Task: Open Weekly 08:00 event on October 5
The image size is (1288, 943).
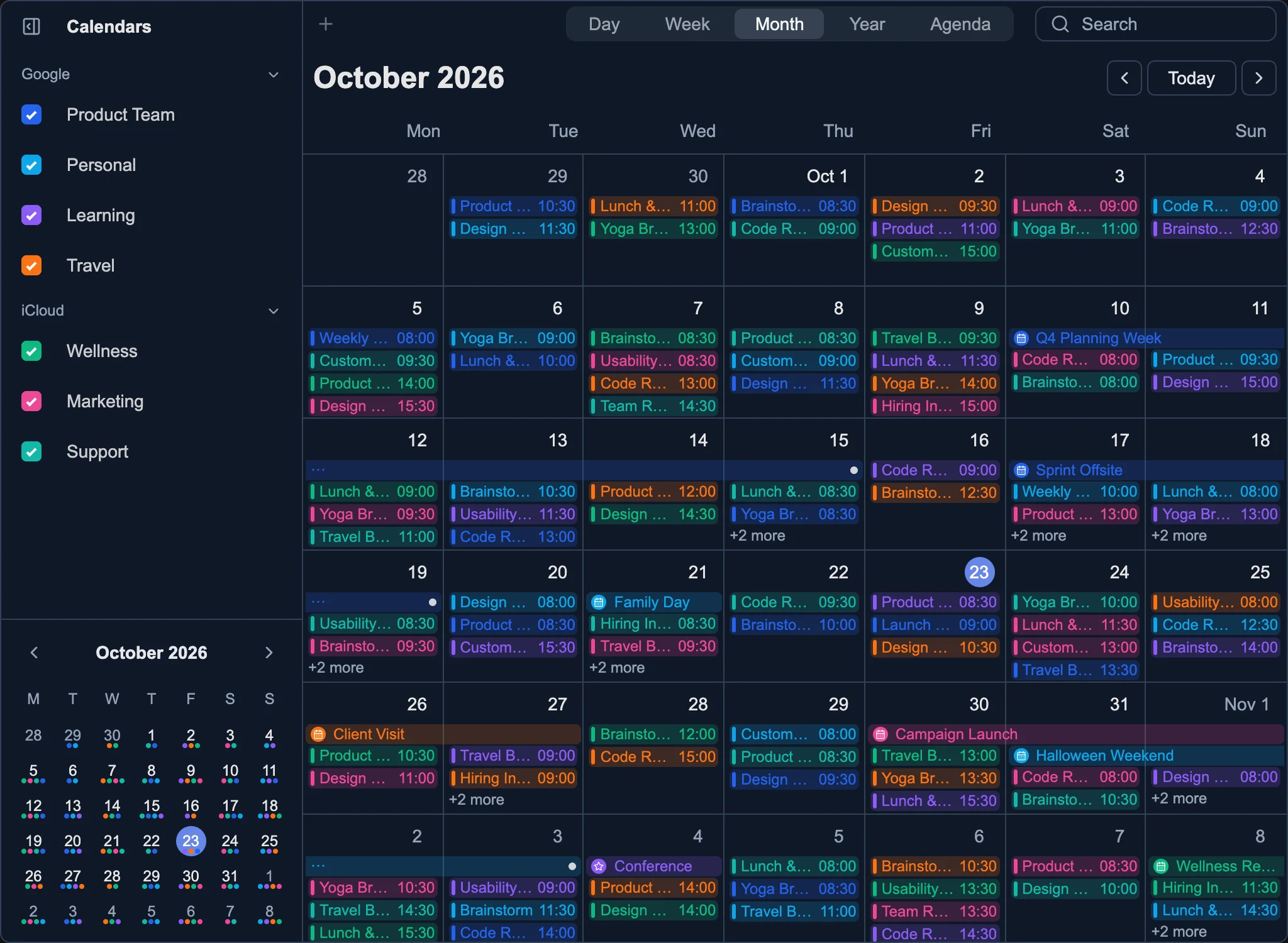Action: [373, 338]
